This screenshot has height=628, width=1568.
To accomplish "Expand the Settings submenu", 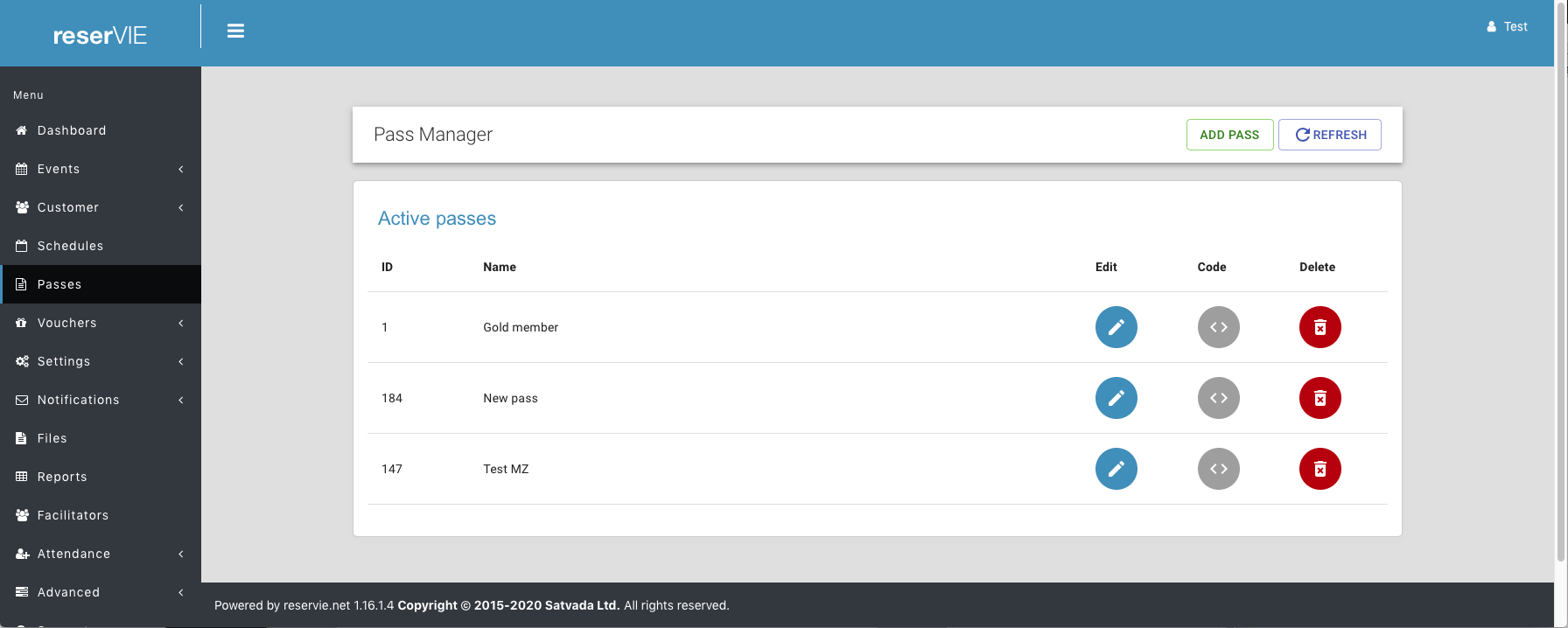I will (101, 361).
